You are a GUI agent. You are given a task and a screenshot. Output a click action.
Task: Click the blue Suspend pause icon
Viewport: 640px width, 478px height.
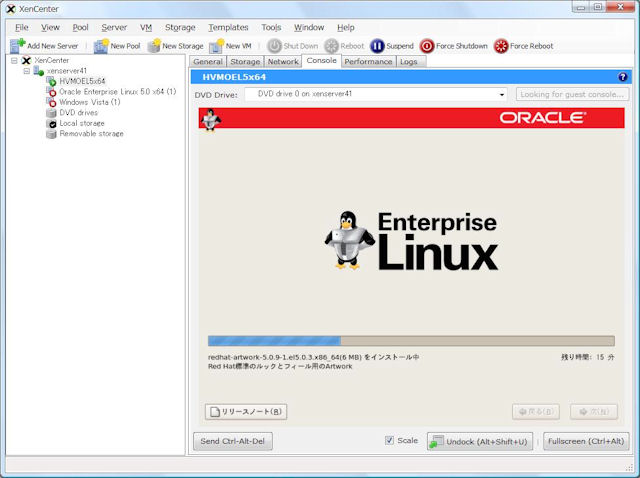coord(377,46)
